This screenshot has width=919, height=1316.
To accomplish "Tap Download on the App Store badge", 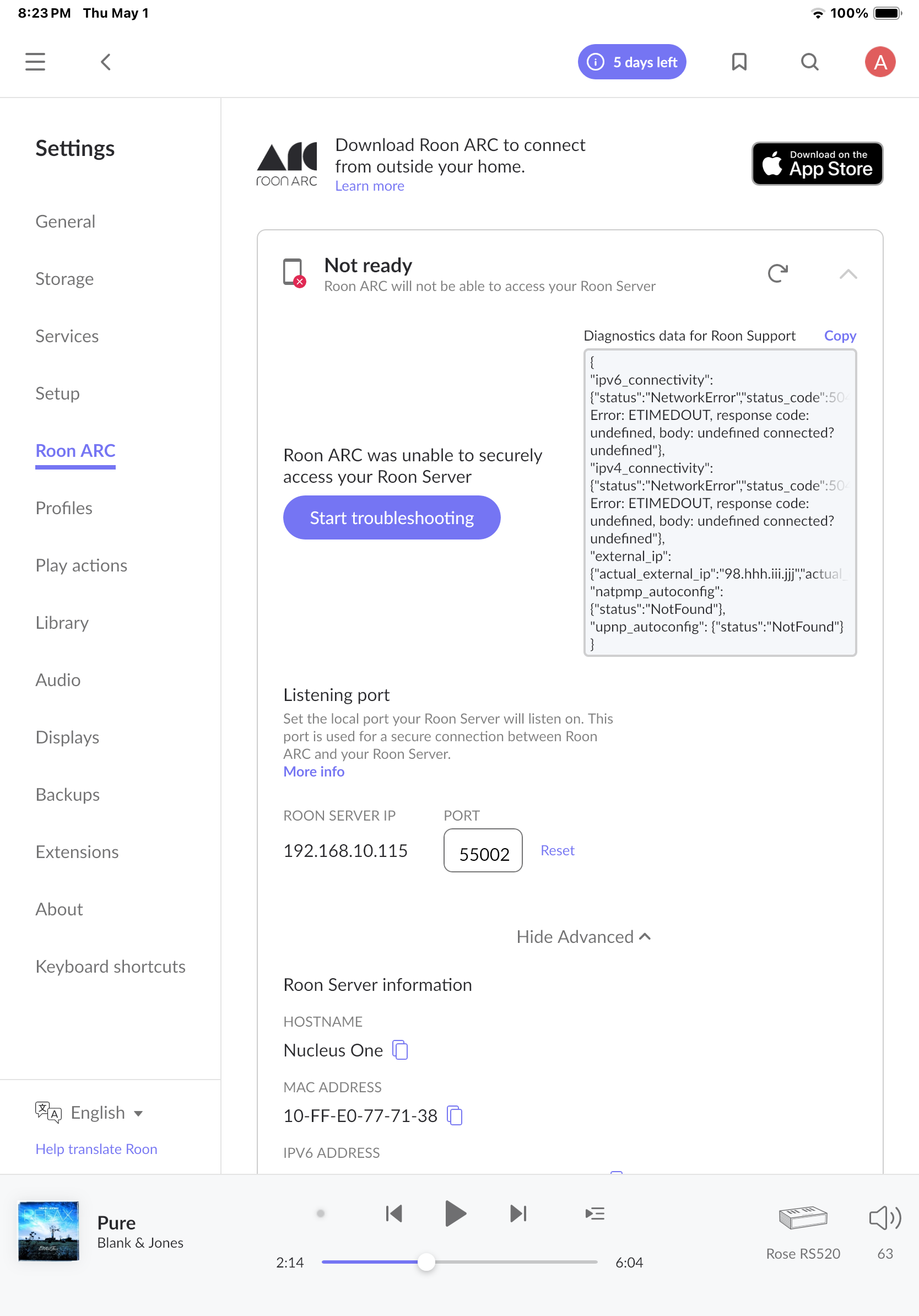I will pyautogui.click(x=817, y=163).
